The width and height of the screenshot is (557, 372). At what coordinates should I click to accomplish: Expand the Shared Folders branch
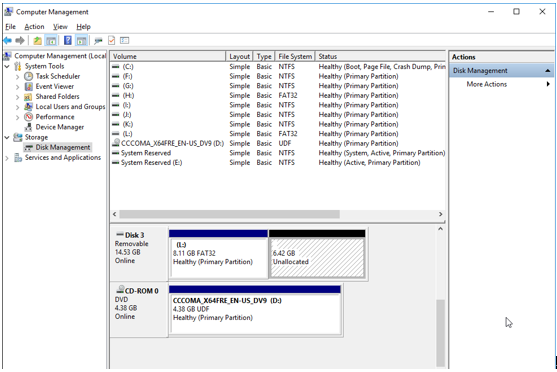coord(17,97)
